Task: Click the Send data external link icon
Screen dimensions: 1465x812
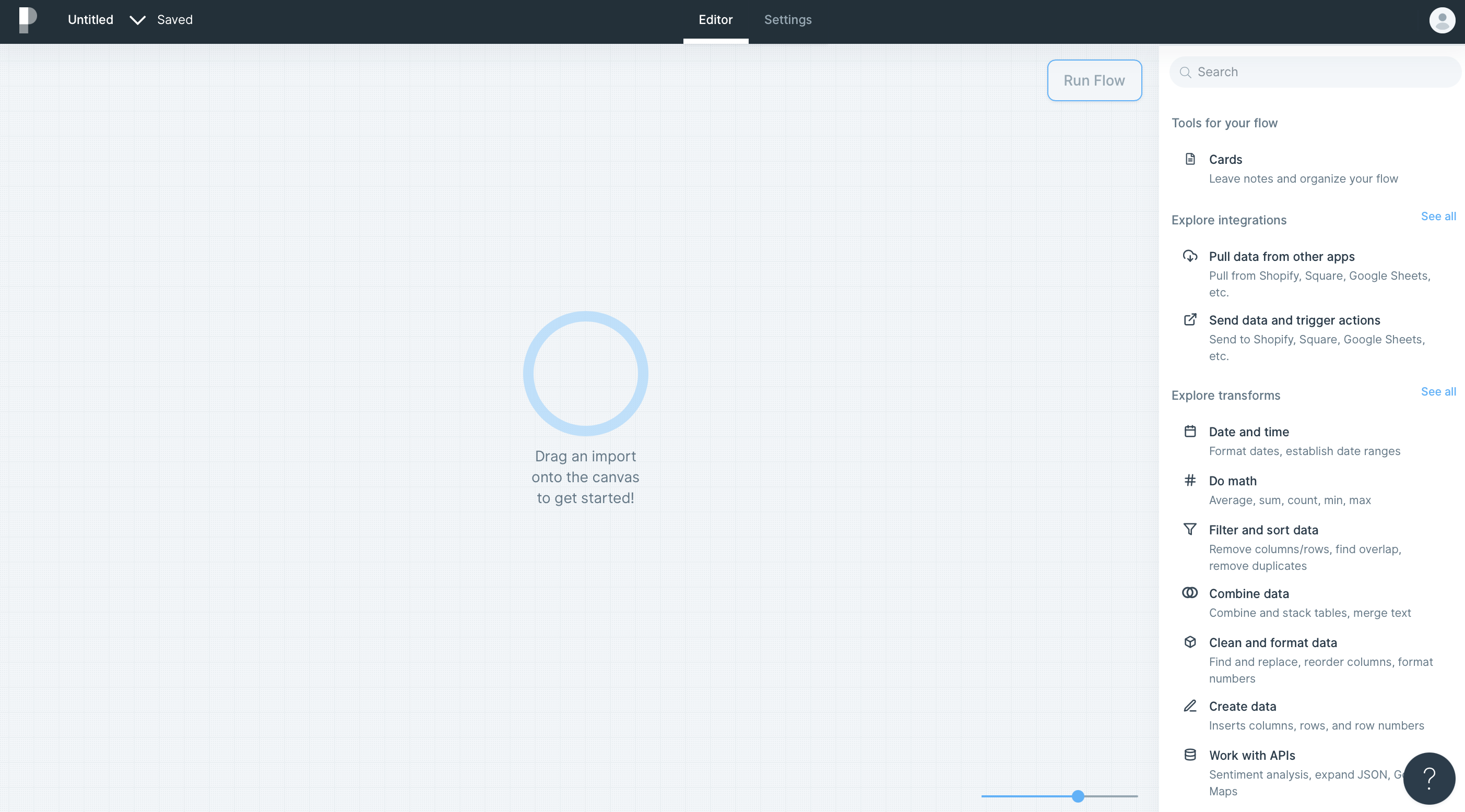Action: pos(1190,319)
